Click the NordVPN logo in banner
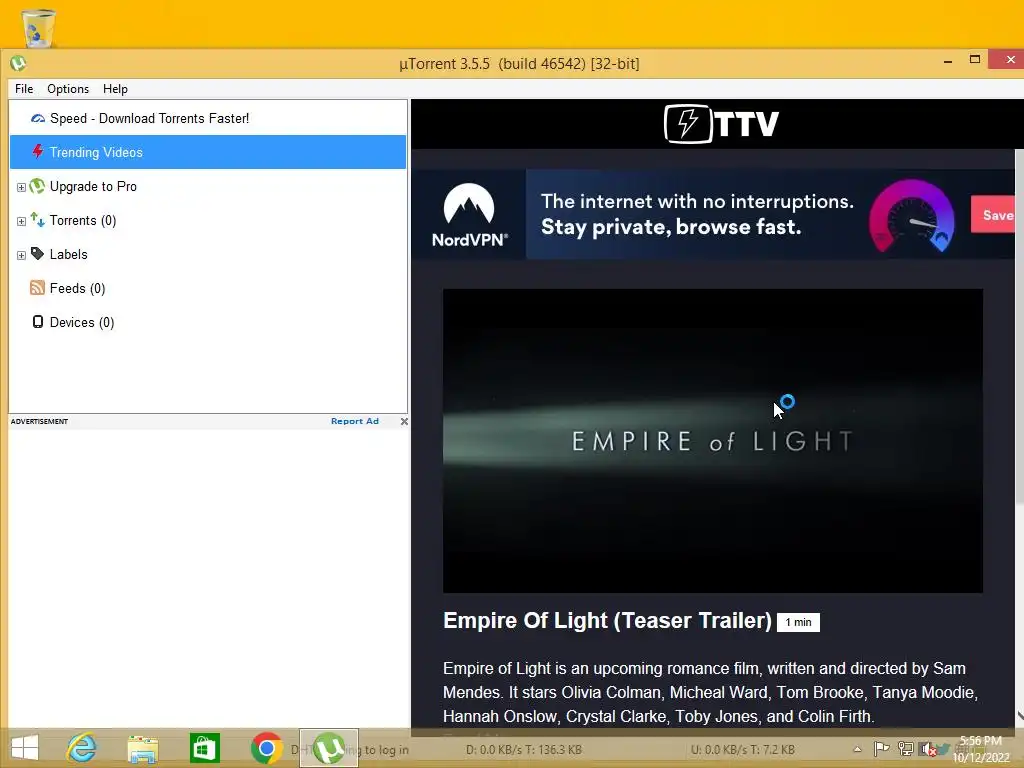 click(x=470, y=215)
